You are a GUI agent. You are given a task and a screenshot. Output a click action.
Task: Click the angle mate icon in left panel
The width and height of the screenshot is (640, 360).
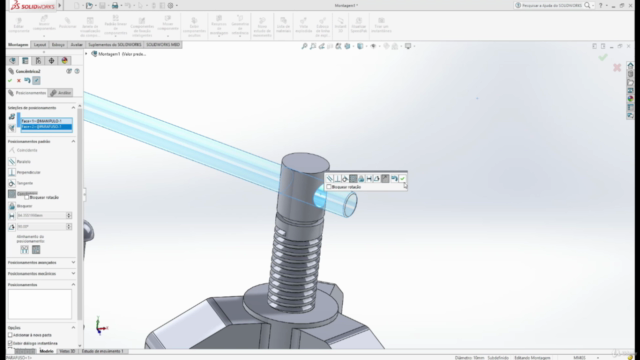[12, 227]
